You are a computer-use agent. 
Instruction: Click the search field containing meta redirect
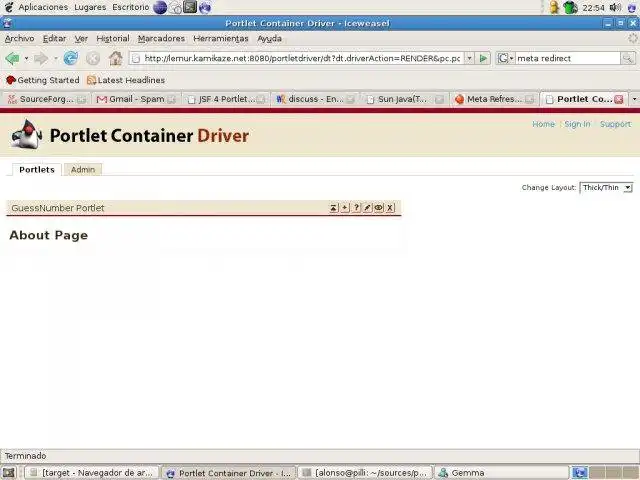point(567,58)
